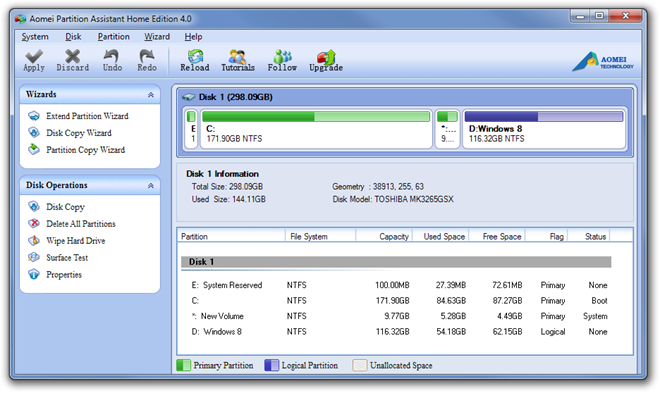Click the Delete All Partitions icon
Viewport: 660px width, 393px height.
pyautogui.click(x=34, y=223)
